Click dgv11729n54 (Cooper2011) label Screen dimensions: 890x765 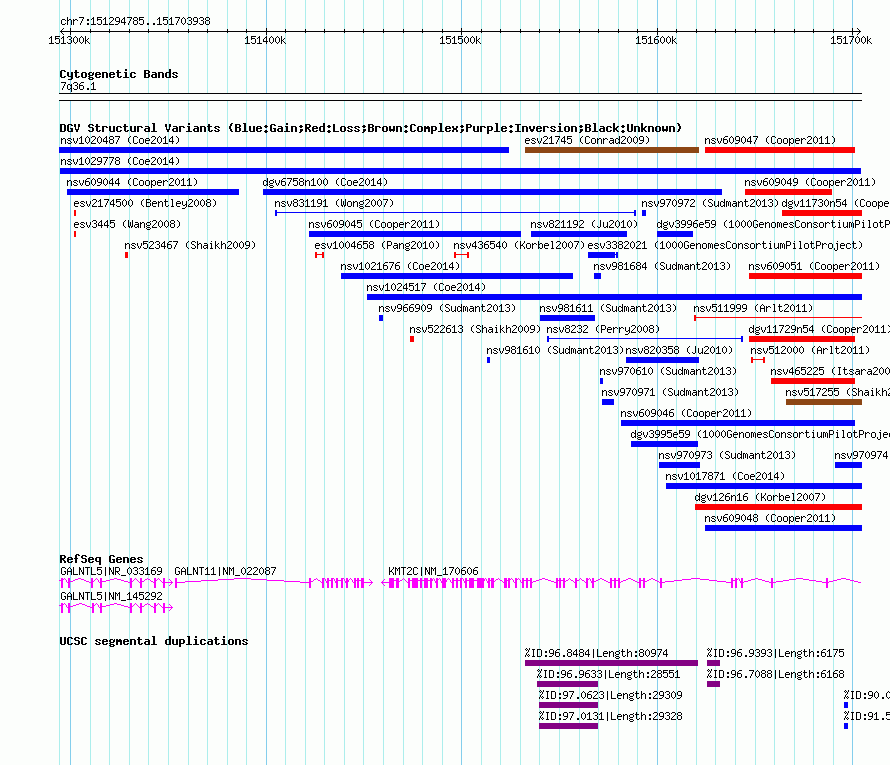click(818, 329)
